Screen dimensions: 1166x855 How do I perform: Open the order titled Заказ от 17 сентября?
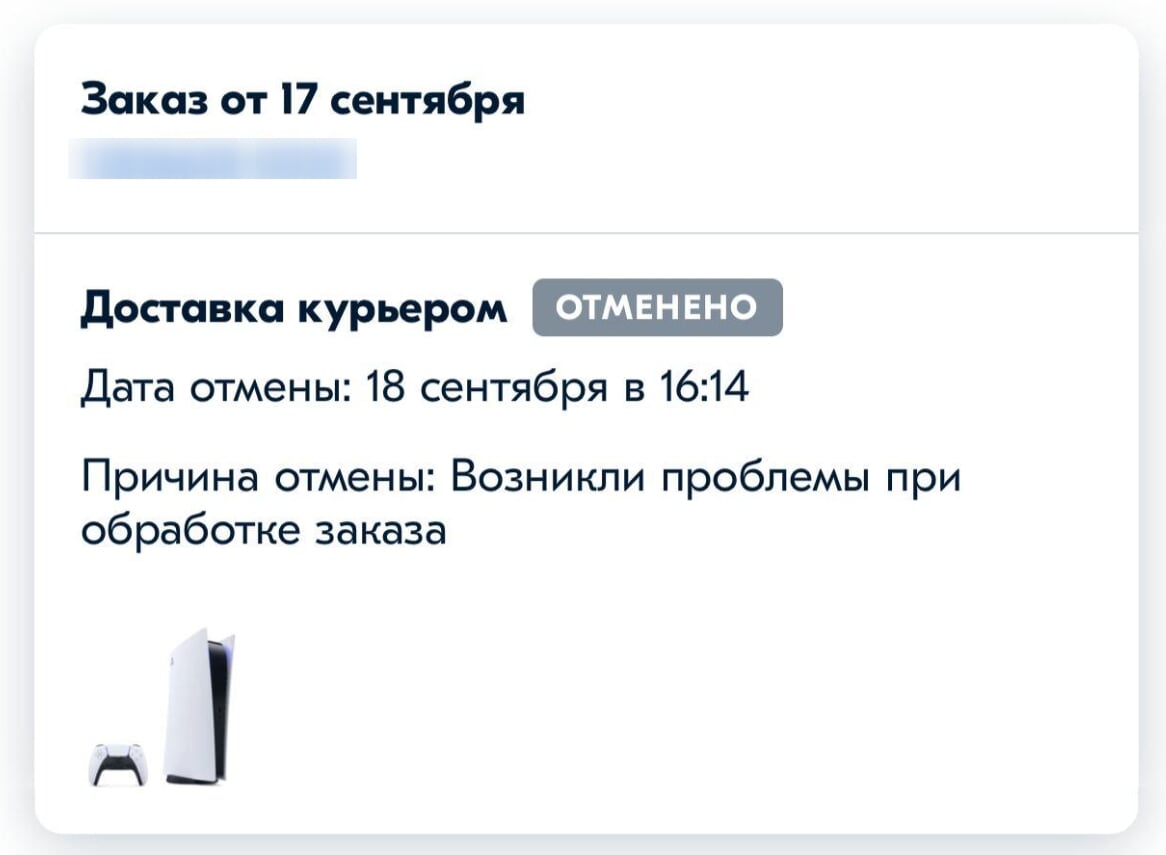click(302, 101)
